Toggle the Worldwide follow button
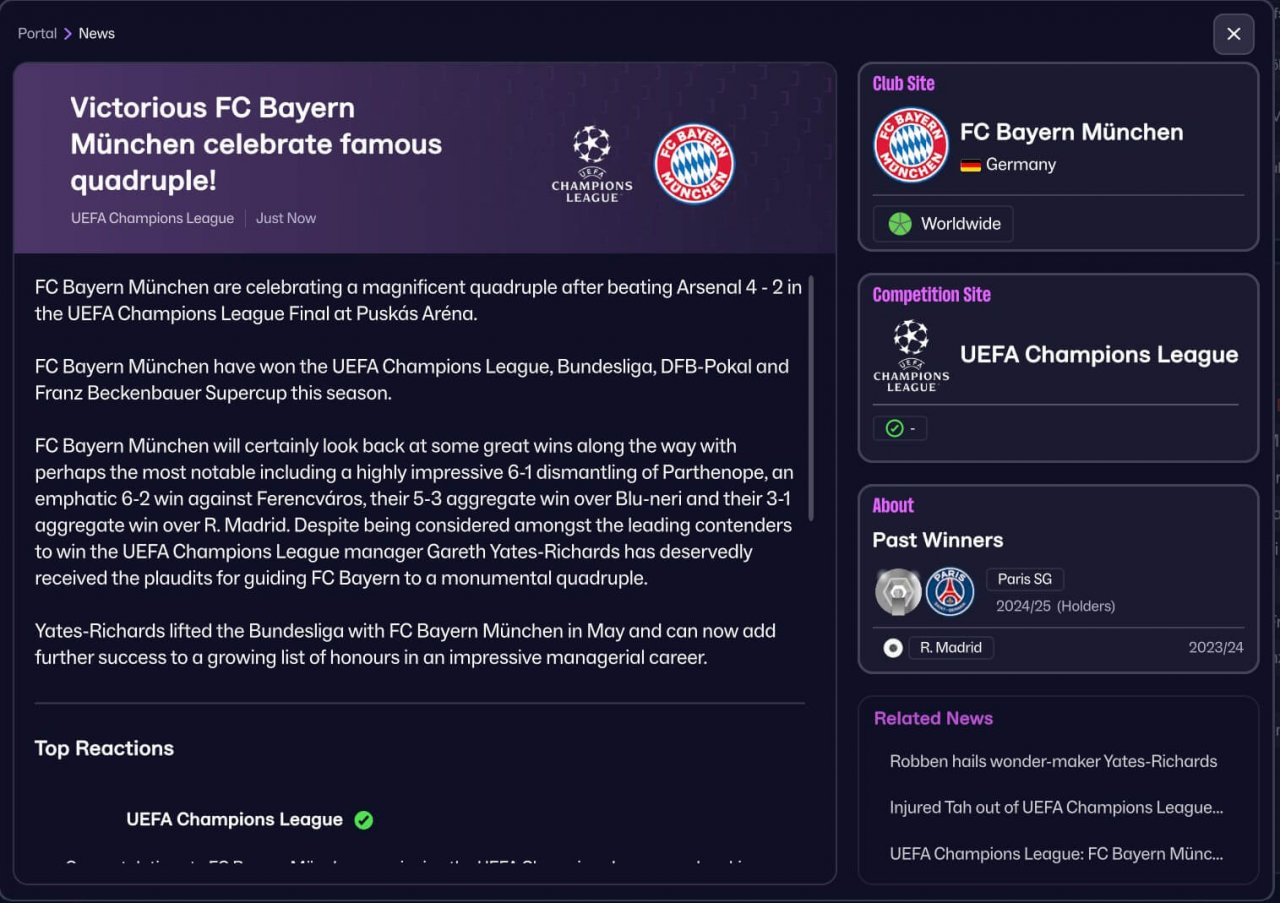Viewport: 1280px width, 903px height. (x=943, y=224)
